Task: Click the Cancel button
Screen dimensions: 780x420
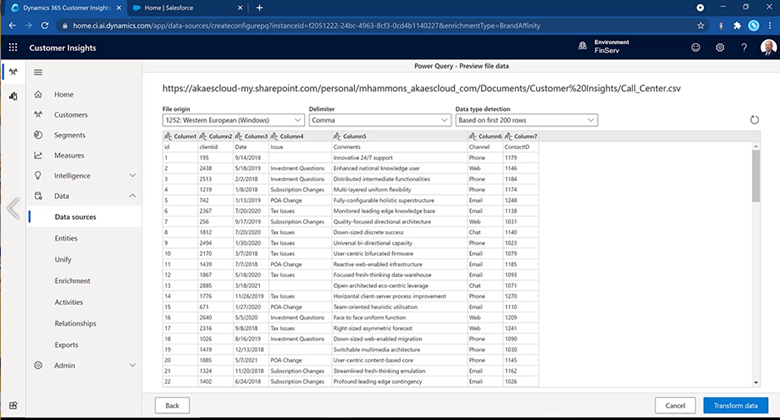Action: (x=675, y=406)
